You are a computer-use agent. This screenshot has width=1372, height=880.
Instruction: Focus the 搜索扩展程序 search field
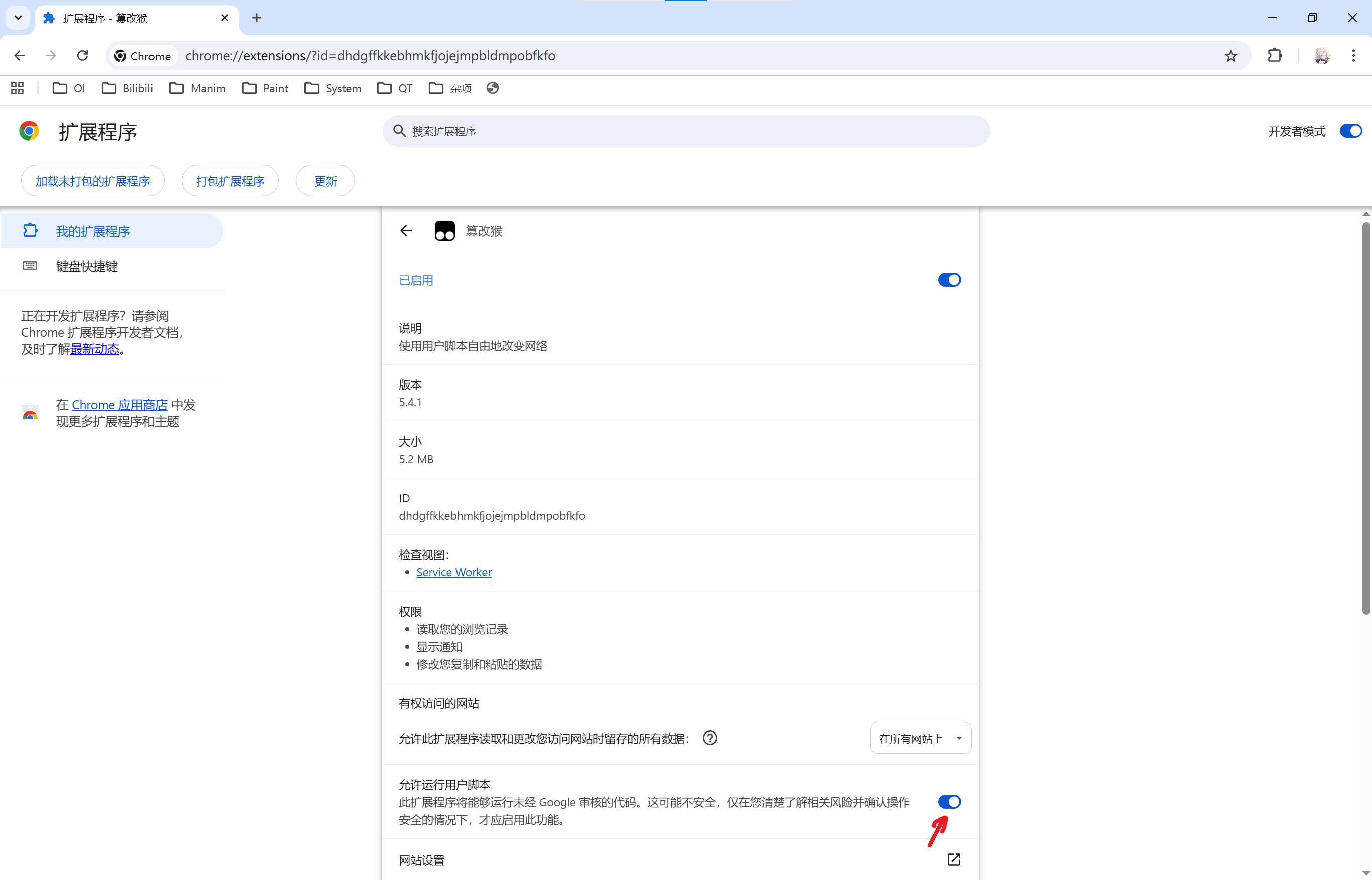[686, 131]
